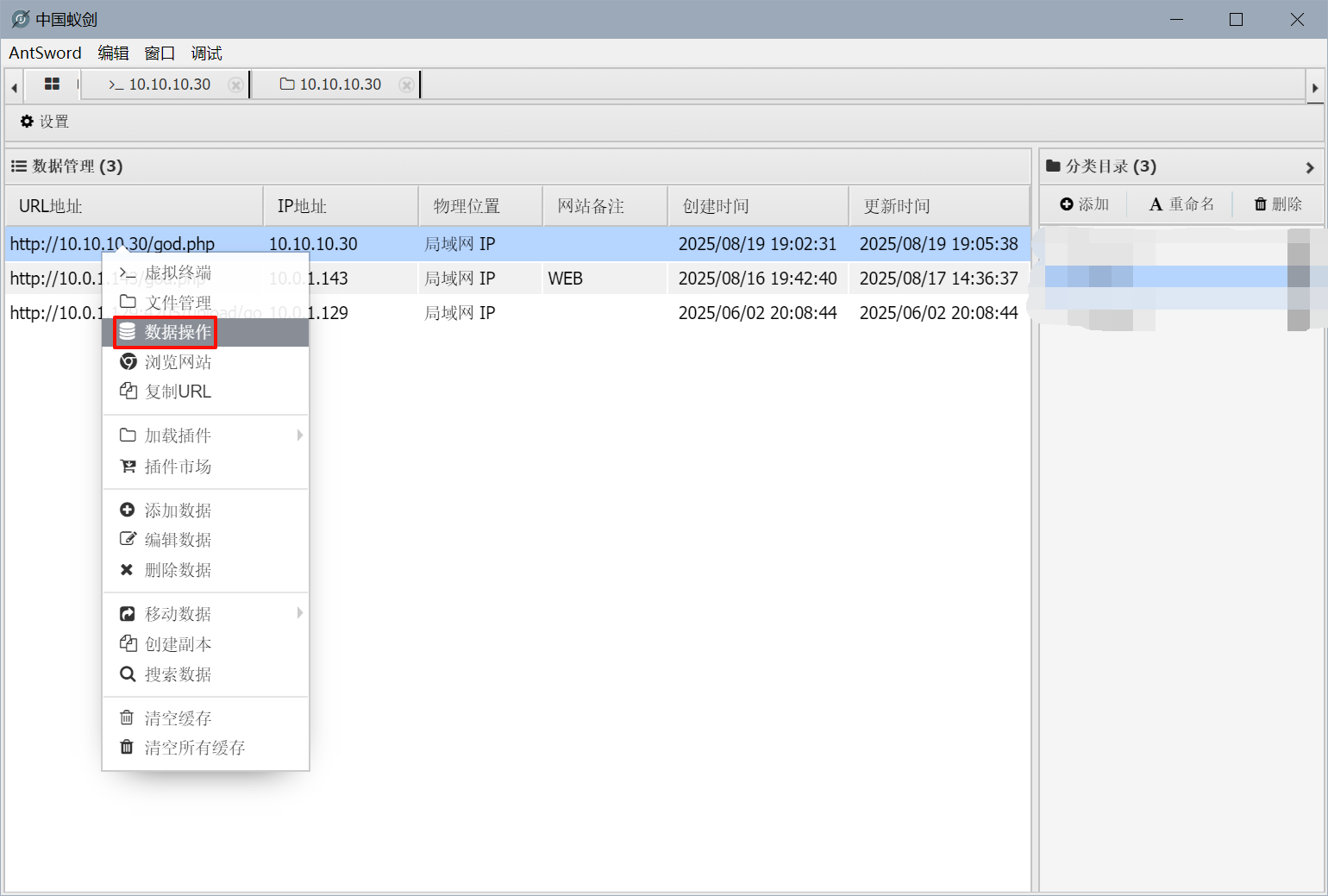Screen dimensions: 1328x896
Task: Click the magnifier icon for 搜索数据
Action: click(x=128, y=674)
